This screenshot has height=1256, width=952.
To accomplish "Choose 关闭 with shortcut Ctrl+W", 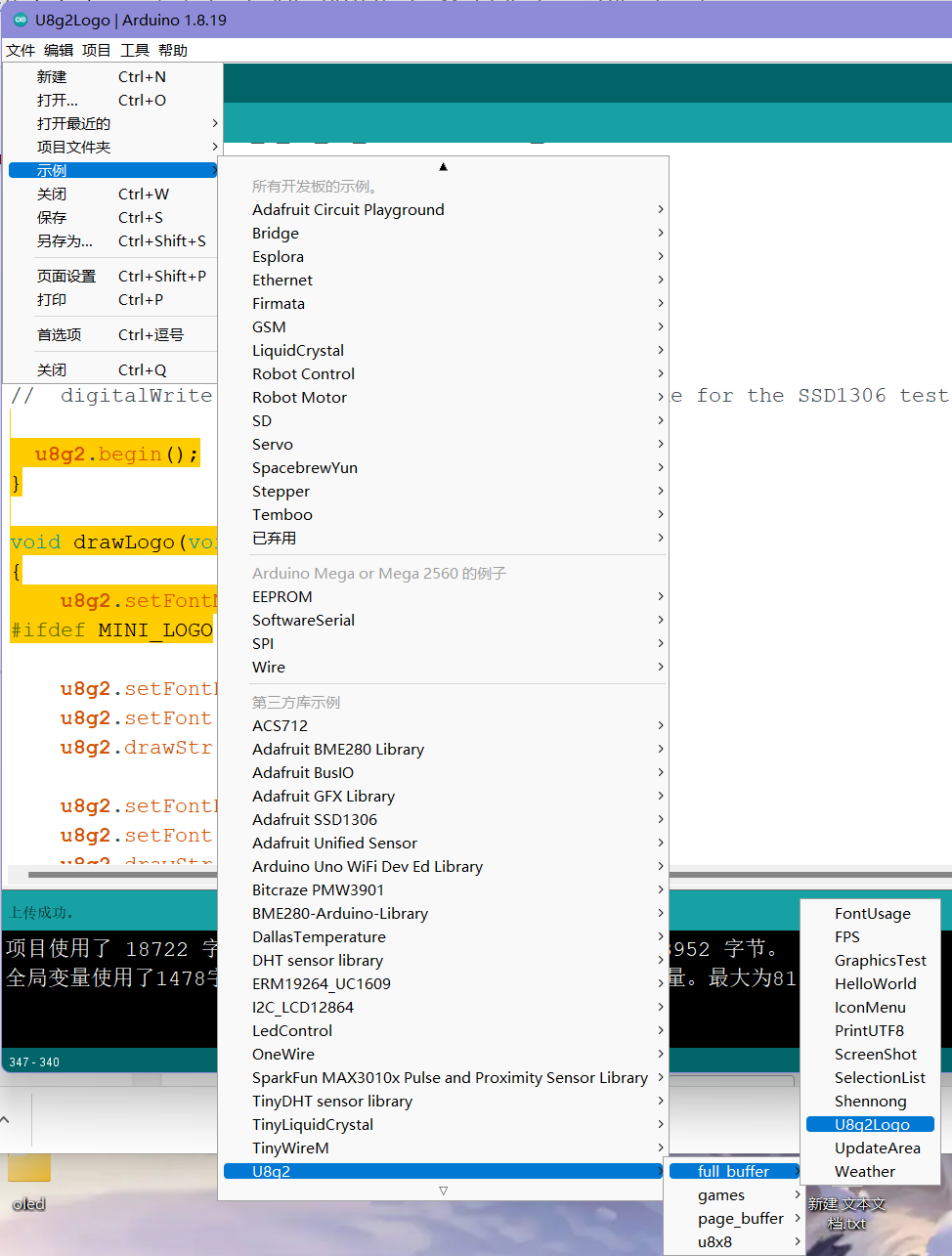I will click(113, 194).
